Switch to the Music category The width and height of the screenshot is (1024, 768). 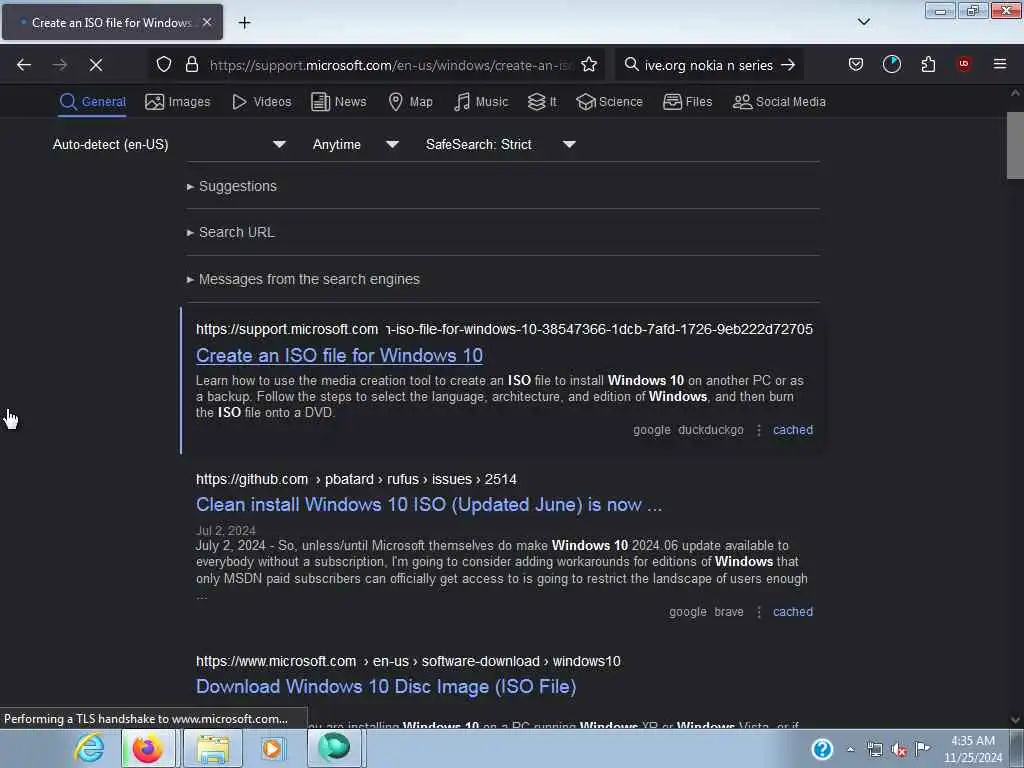click(481, 102)
